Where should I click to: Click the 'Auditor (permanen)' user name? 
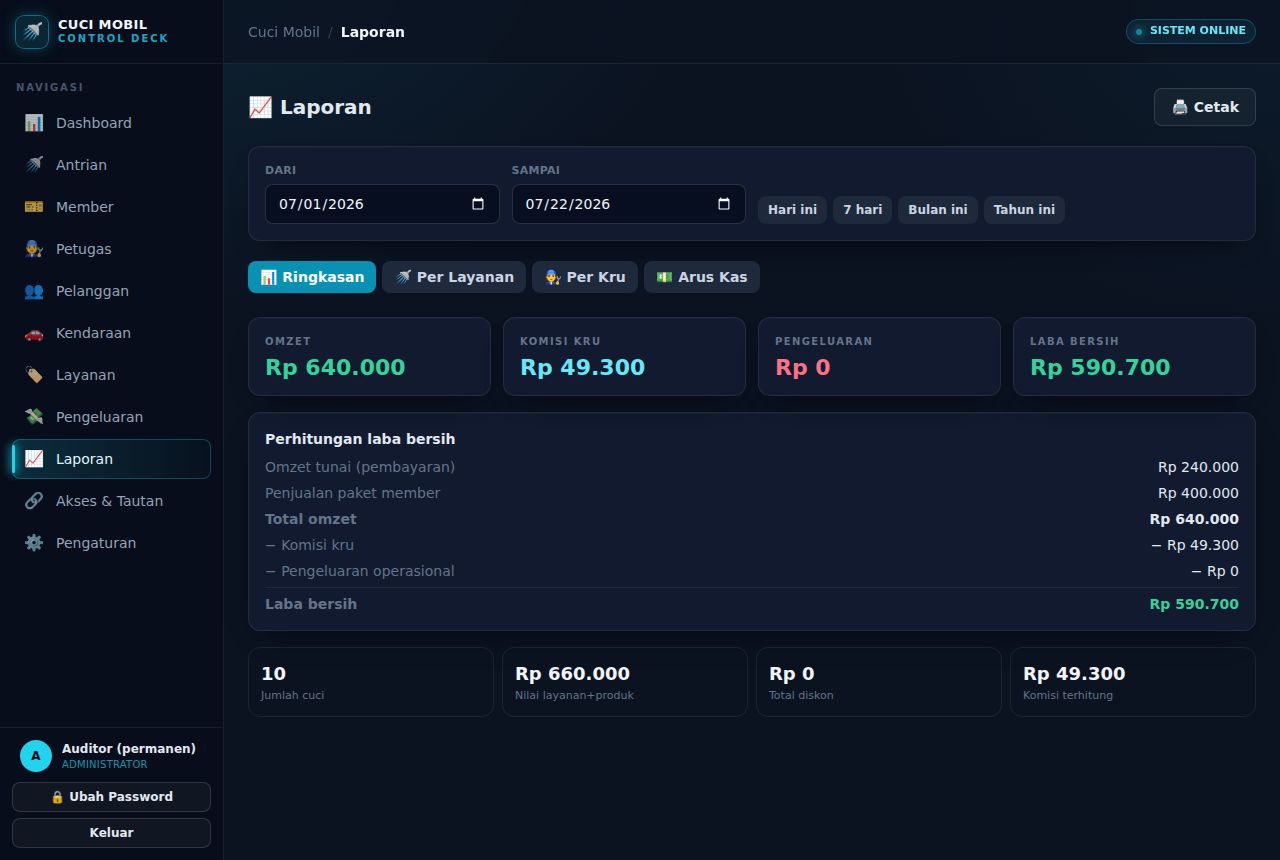(129, 749)
